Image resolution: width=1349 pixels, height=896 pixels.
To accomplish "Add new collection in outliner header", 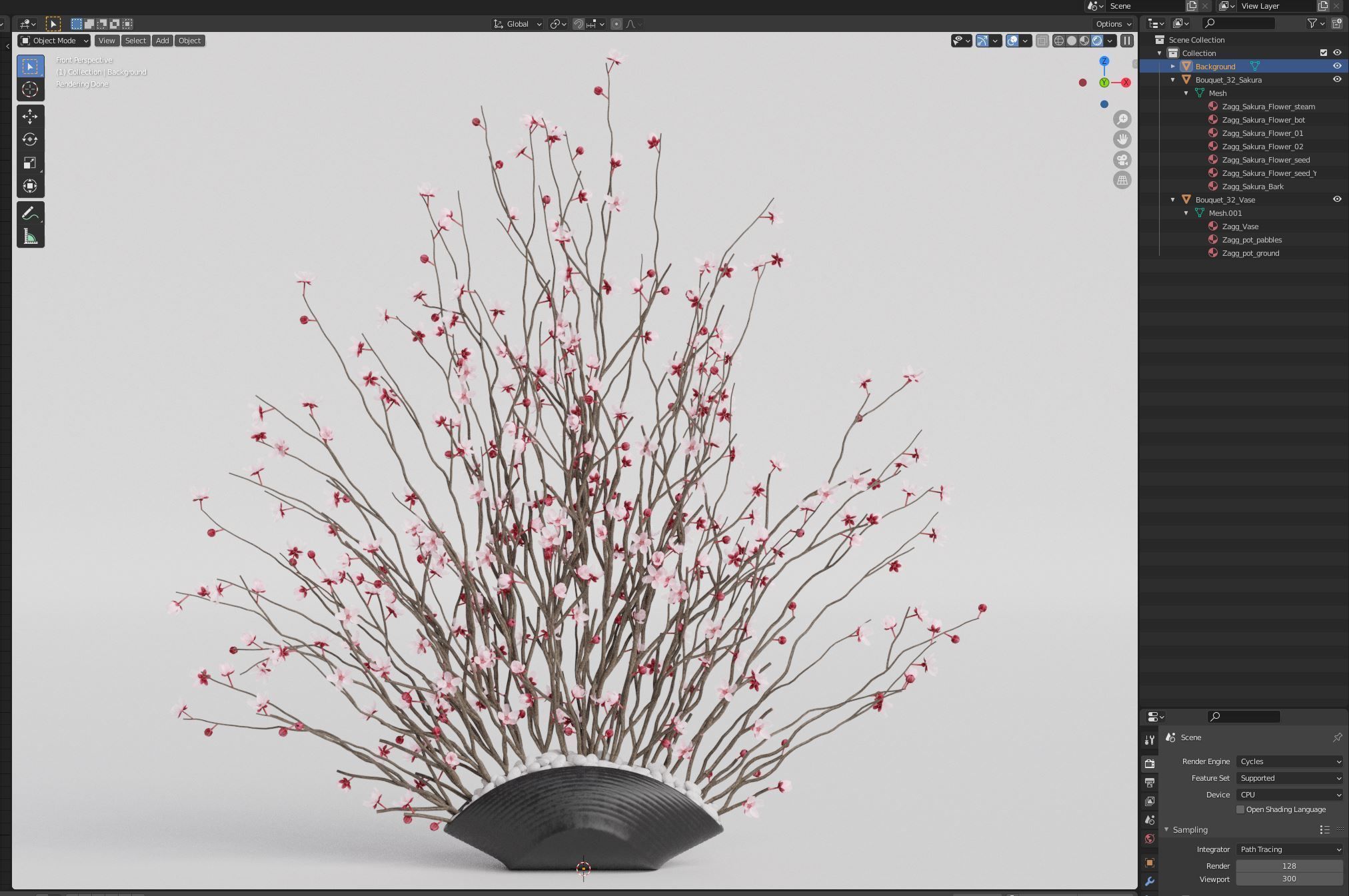I will [1336, 23].
